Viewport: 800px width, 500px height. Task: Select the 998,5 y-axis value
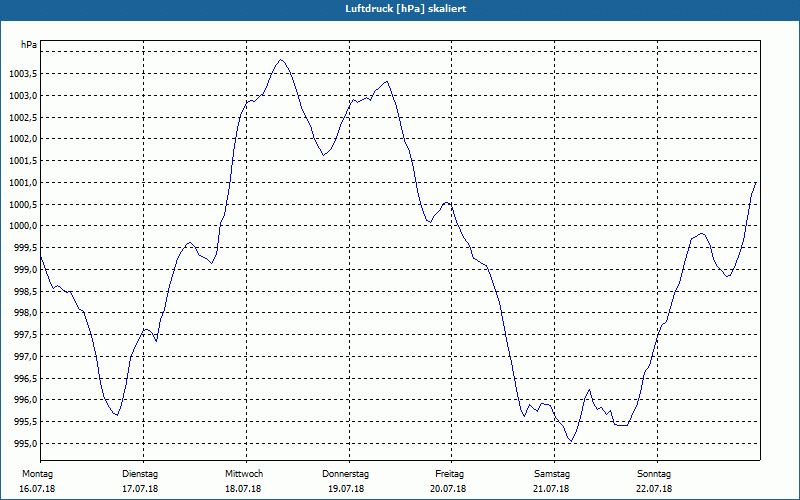pos(25,291)
